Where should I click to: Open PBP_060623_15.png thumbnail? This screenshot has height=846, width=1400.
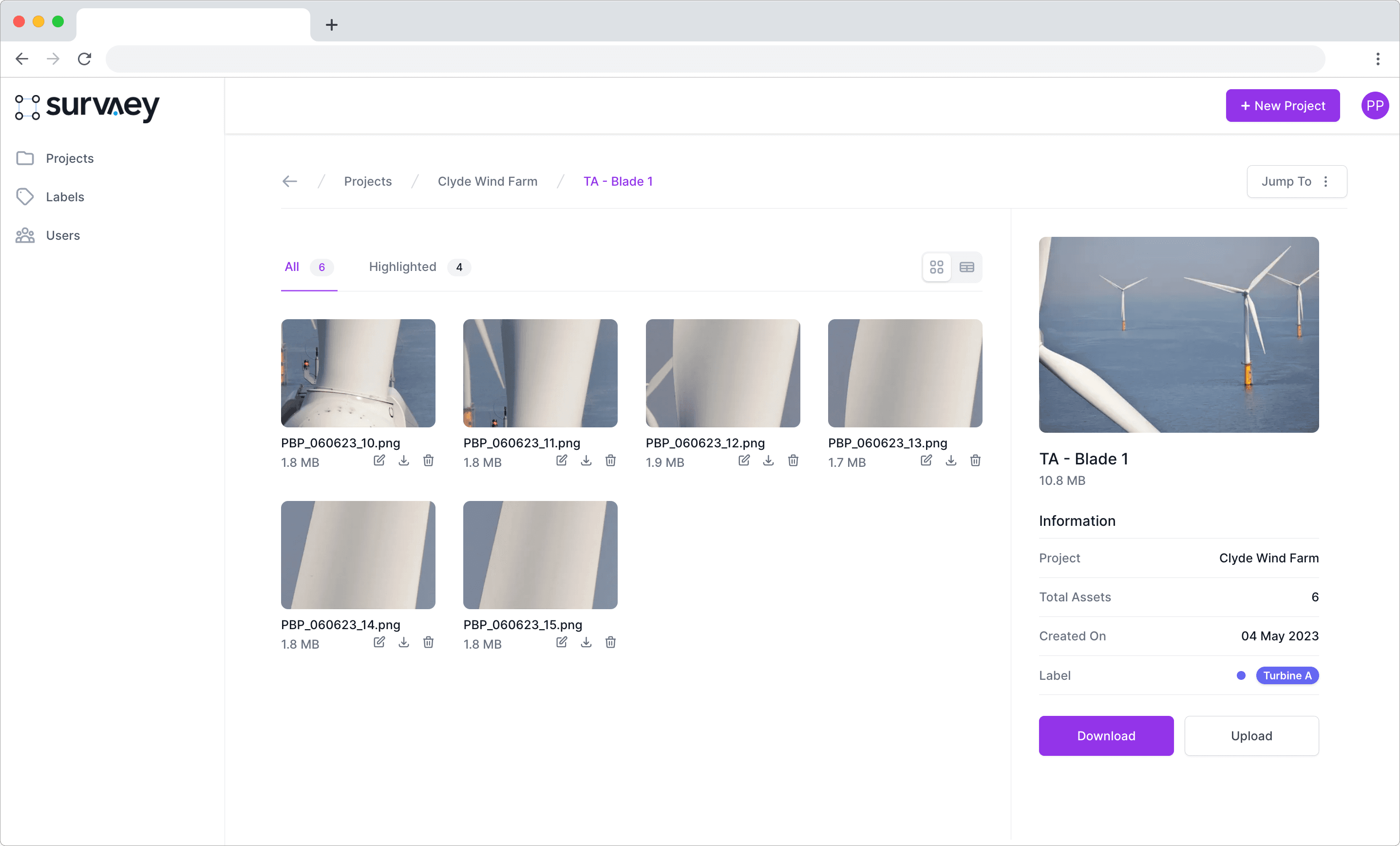tap(540, 555)
